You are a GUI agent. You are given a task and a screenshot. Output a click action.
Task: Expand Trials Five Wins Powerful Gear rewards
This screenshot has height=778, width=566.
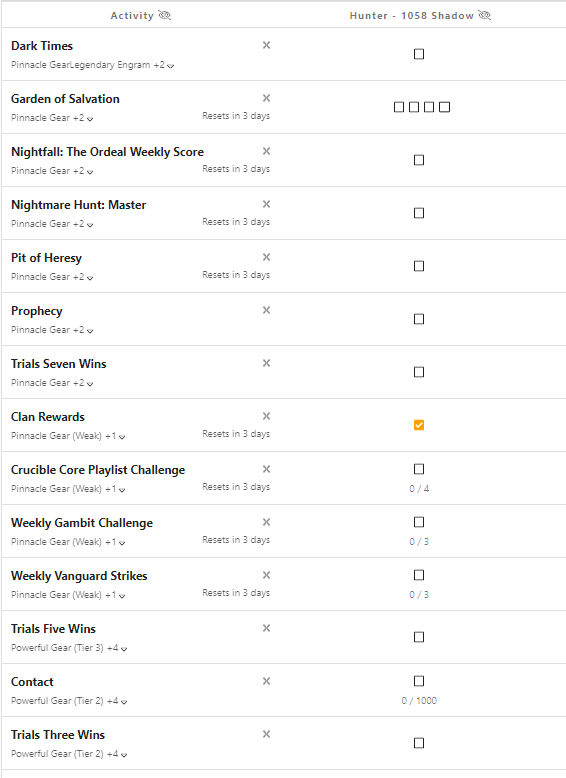point(124,649)
